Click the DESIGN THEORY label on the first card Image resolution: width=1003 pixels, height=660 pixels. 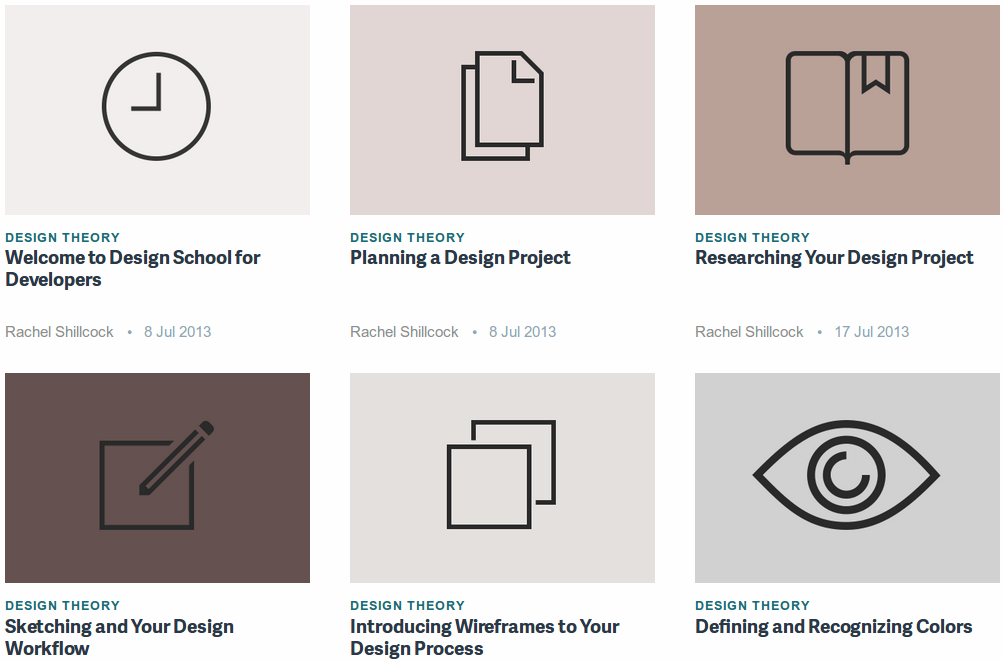click(62, 238)
